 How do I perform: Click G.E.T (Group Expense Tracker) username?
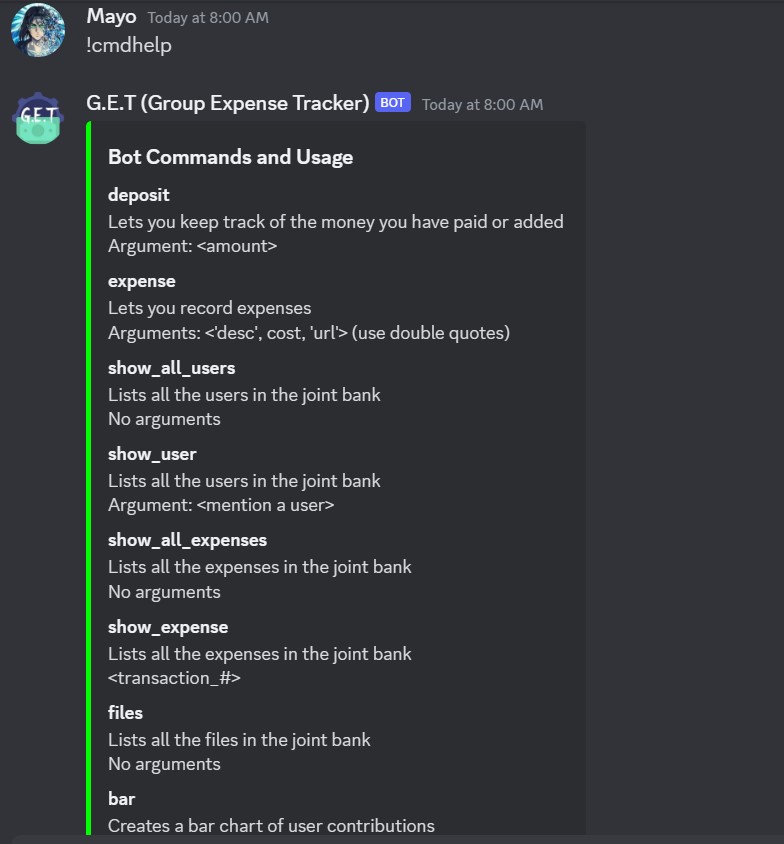click(x=228, y=103)
